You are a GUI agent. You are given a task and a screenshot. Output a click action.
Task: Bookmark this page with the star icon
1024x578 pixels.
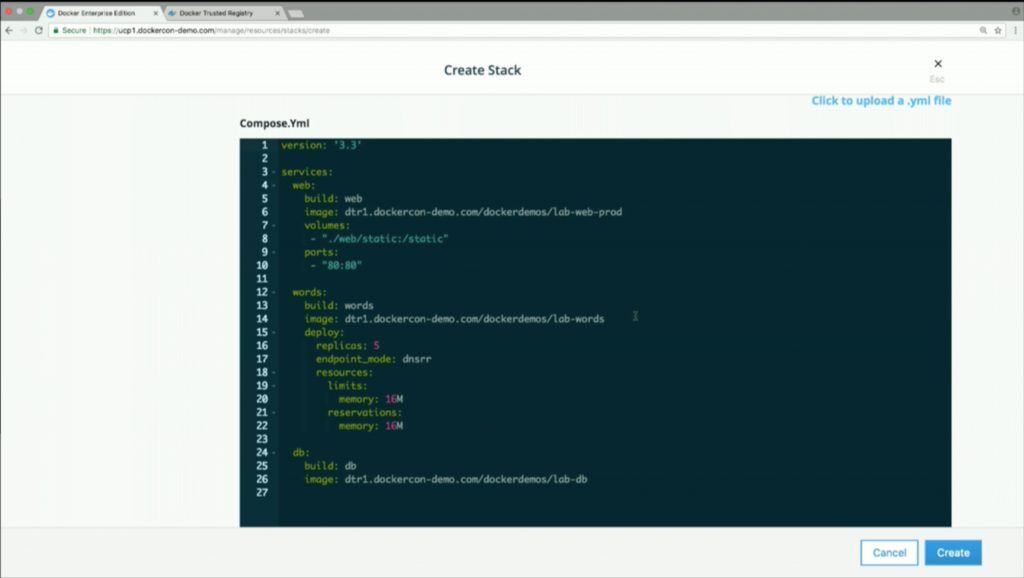(998, 30)
